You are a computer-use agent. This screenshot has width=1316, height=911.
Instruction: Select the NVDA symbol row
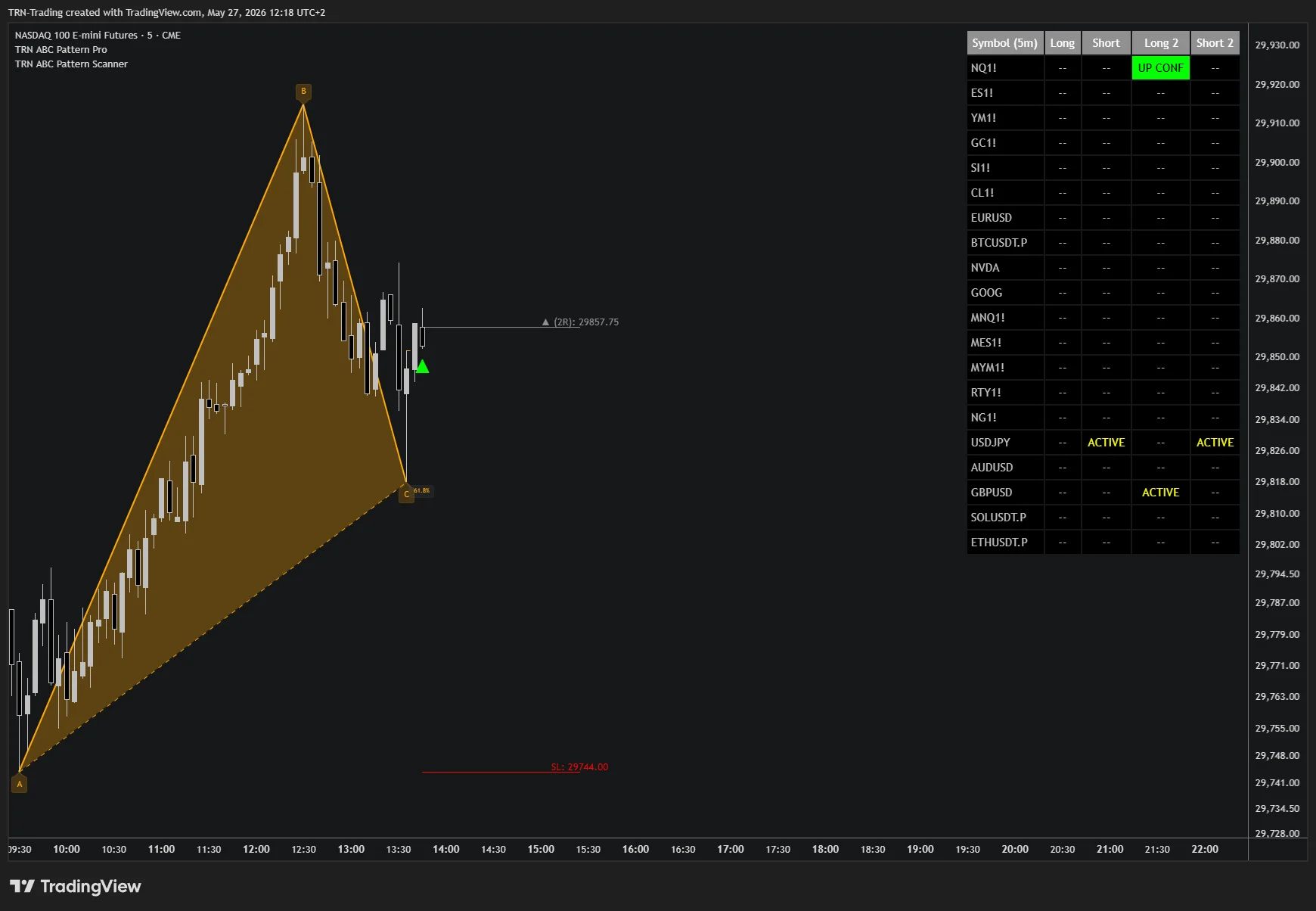pyautogui.click(x=1103, y=268)
